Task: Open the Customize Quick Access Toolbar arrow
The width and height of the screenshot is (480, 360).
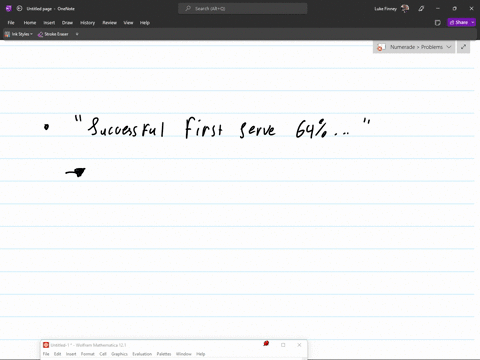Action: [x=77, y=34]
